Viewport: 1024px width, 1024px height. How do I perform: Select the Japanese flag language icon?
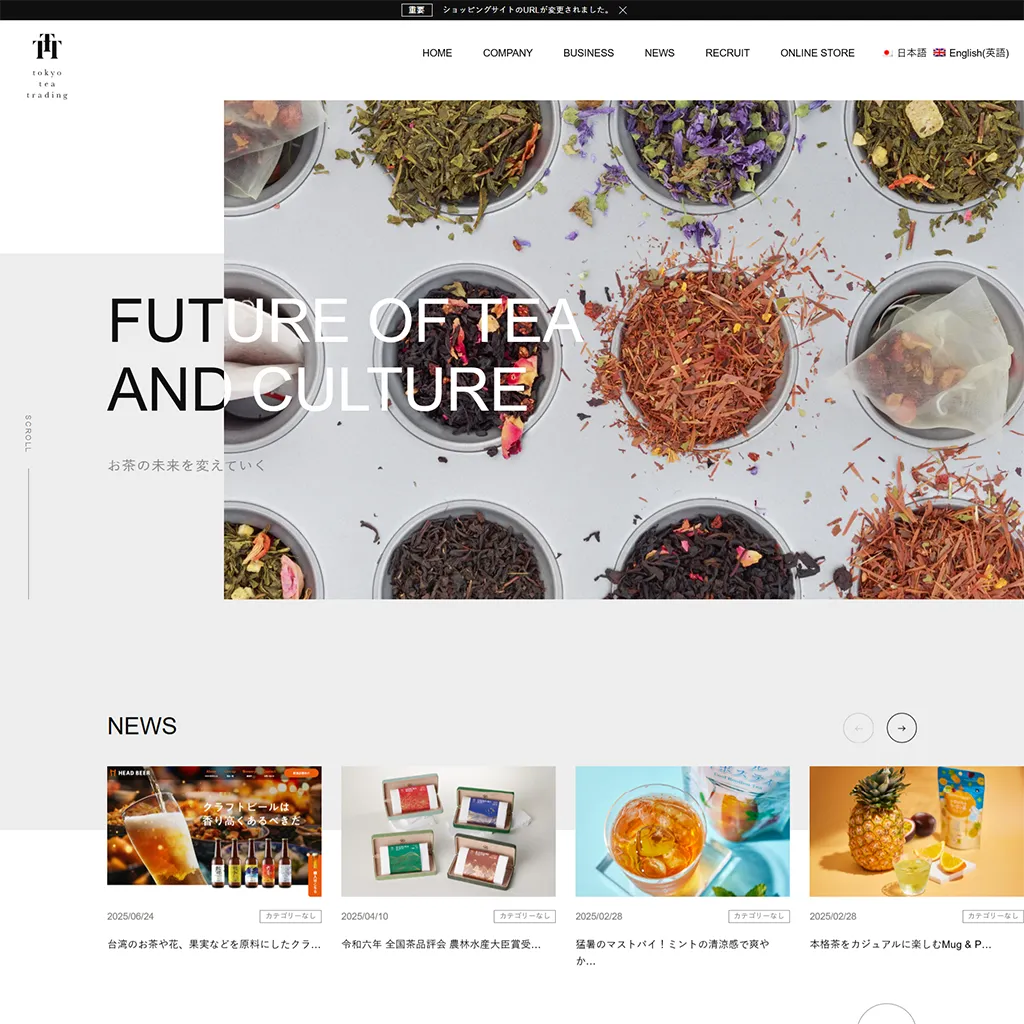[887, 53]
